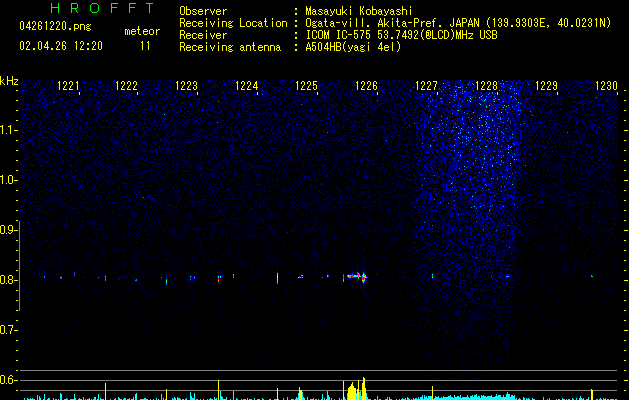
Task: Click the Observer field label
Action: pos(203,11)
